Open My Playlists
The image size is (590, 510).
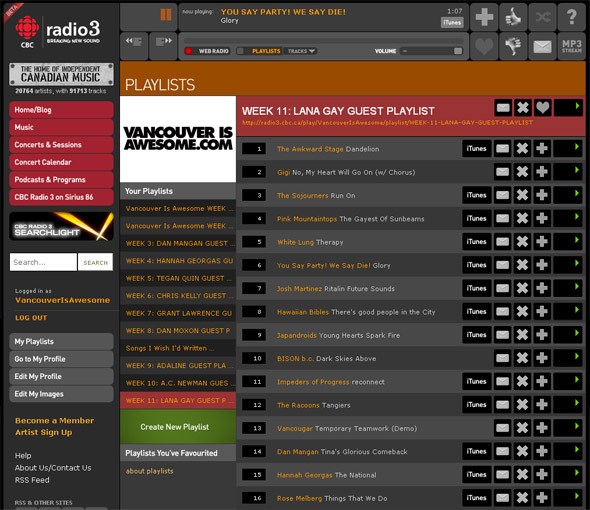pos(61,341)
